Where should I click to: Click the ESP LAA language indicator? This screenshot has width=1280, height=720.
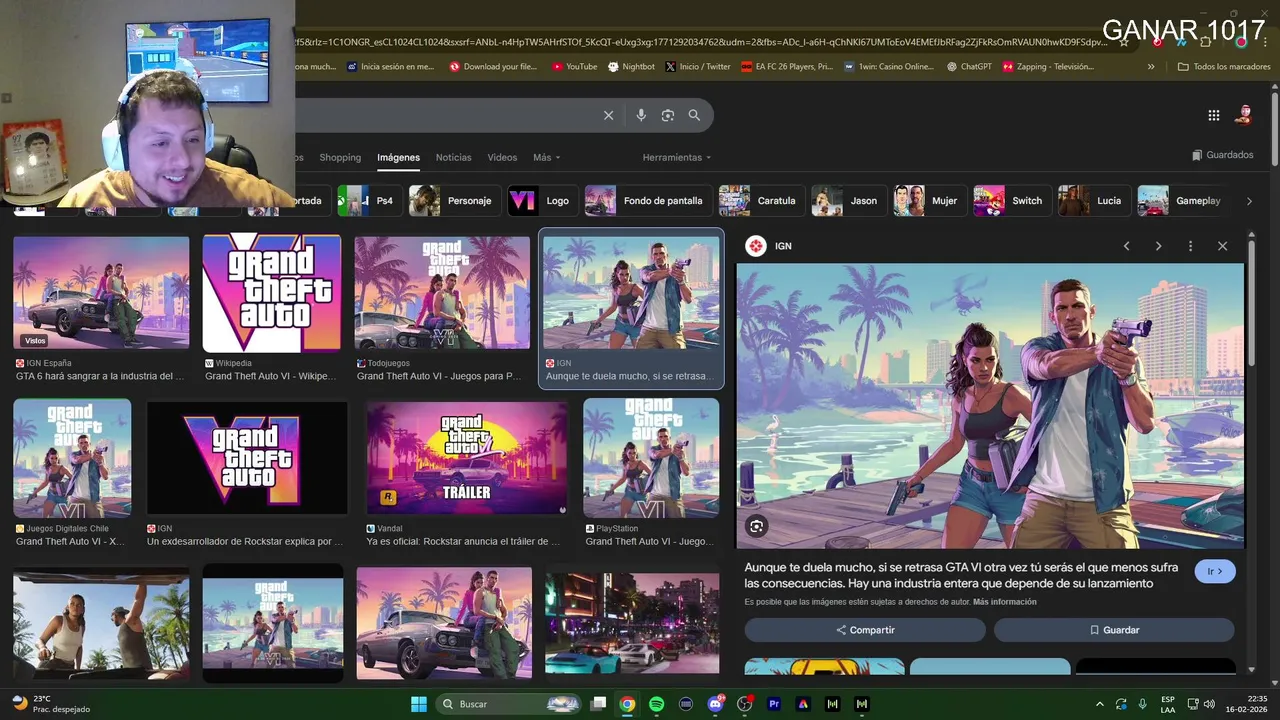[1168, 704]
